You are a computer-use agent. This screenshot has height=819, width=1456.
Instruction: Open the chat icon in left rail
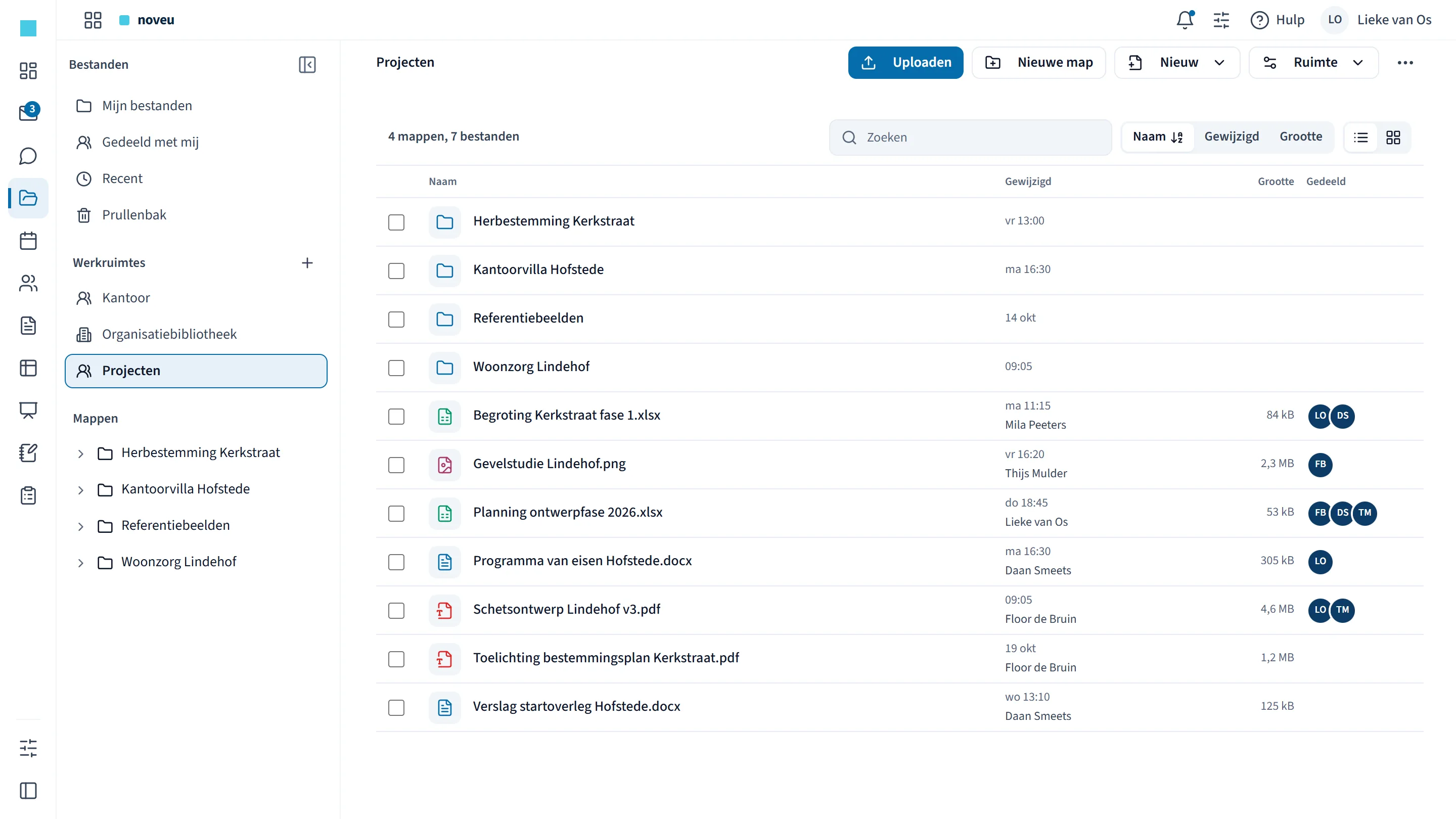[28, 155]
